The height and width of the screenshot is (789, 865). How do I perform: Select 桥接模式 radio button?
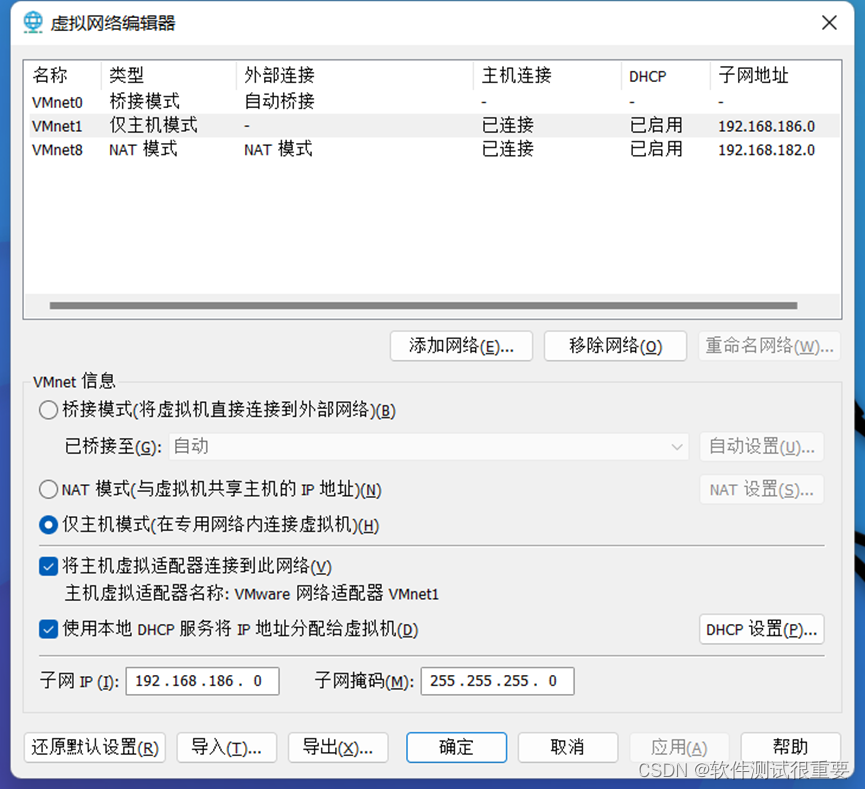tap(49, 410)
